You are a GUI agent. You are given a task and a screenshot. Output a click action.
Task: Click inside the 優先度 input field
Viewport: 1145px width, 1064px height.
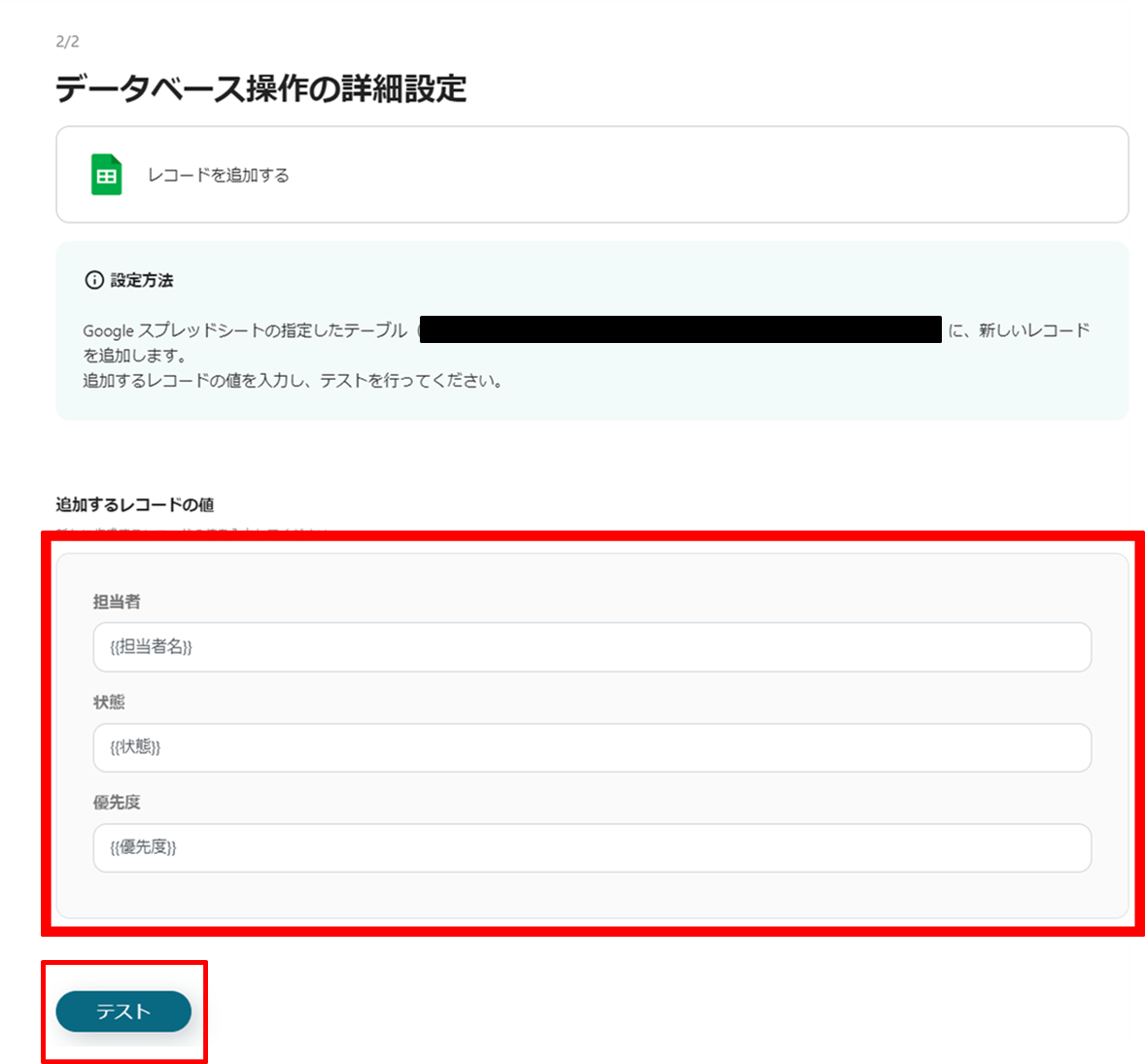(x=592, y=847)
